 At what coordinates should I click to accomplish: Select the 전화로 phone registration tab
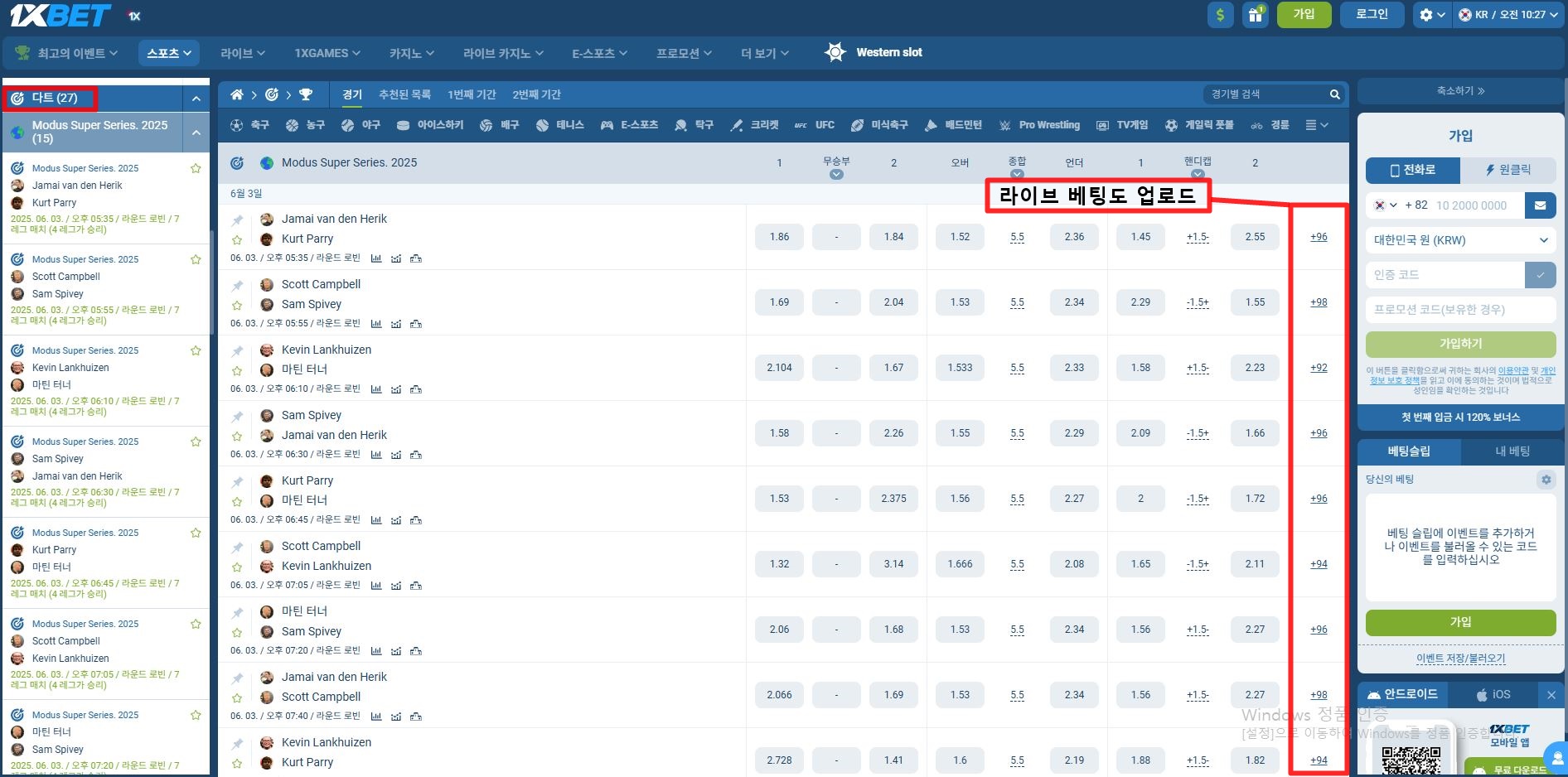(1413, 170)
